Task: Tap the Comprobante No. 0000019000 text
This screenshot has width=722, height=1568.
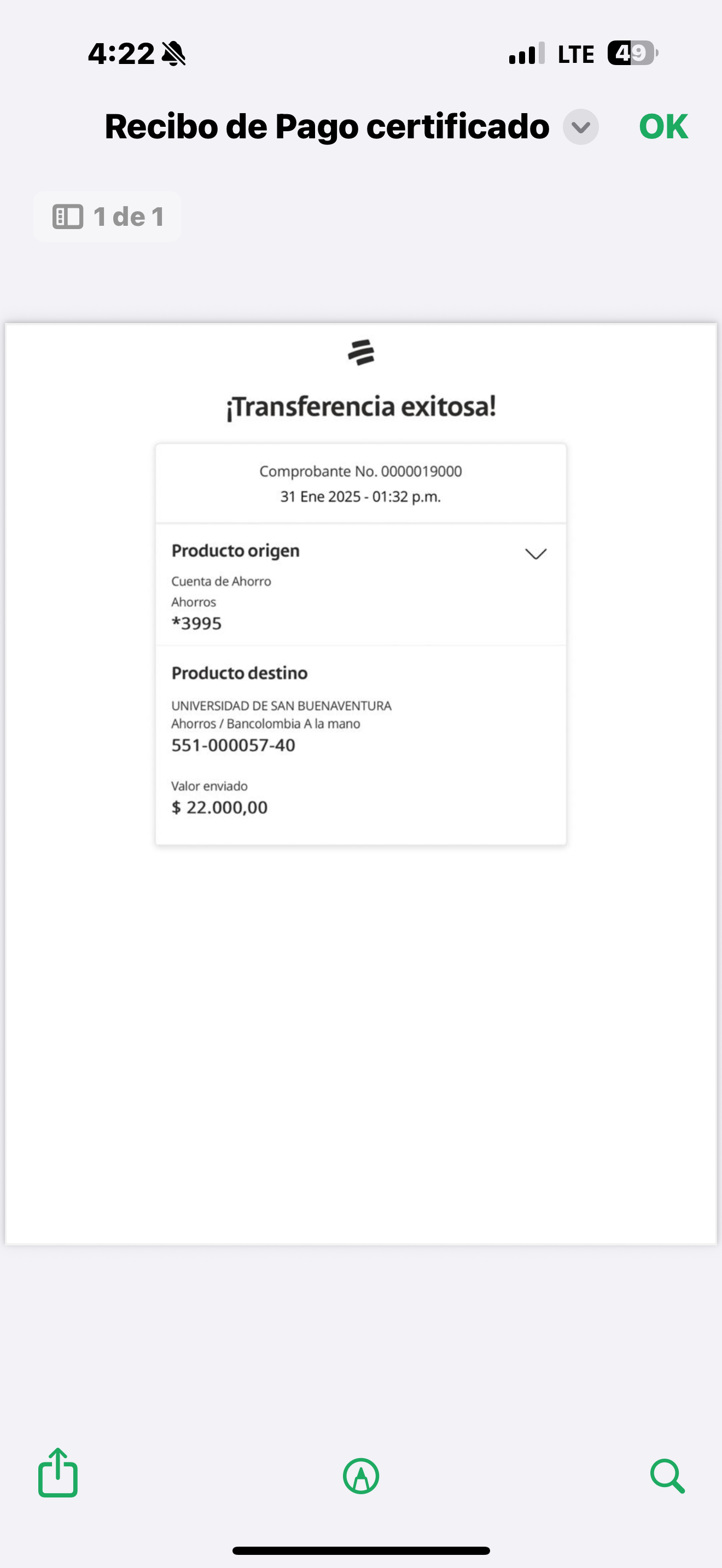Action: [x=360, y=471]
